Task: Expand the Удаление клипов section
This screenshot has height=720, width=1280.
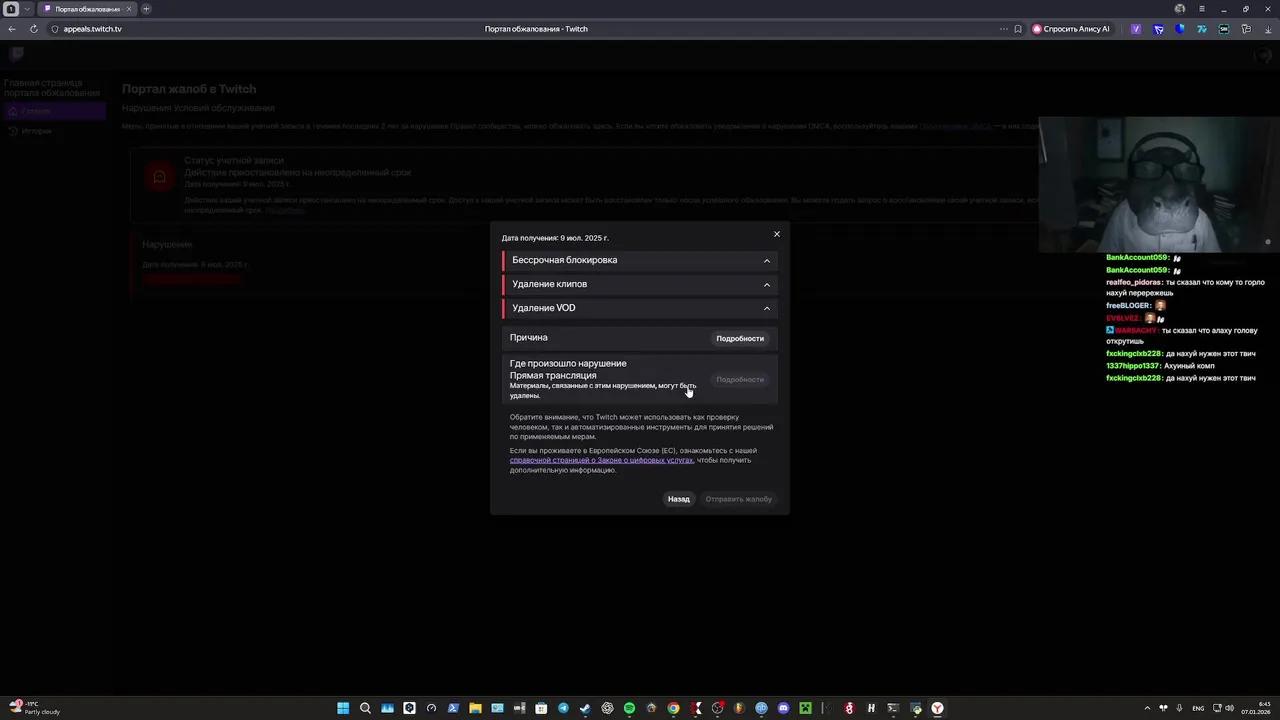Action: coord(640,284)
